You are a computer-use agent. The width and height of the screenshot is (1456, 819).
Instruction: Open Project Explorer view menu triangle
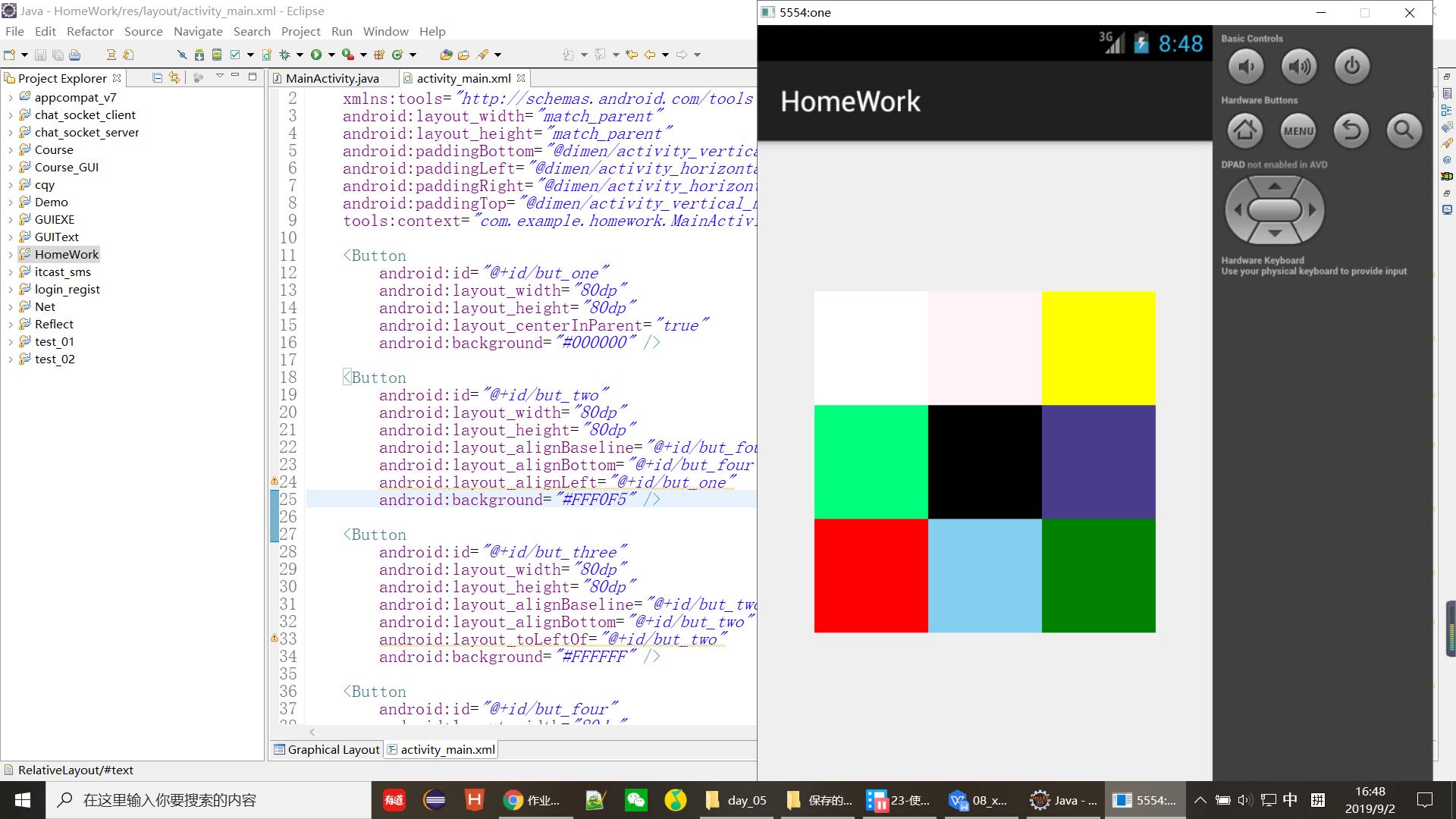click(x=220, y=77)
